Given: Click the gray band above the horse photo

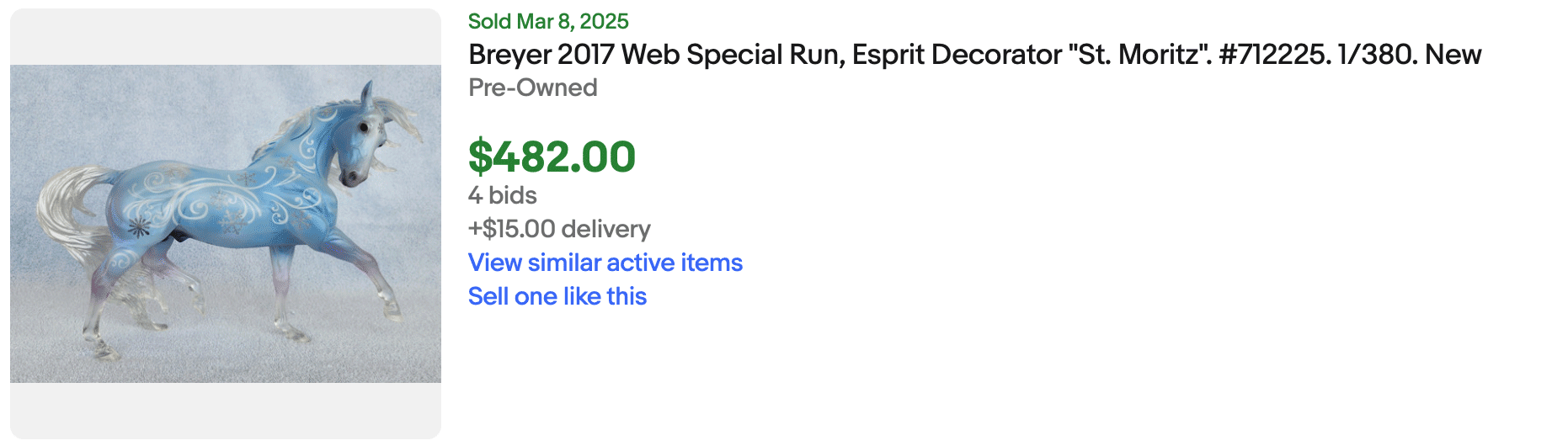Looking at the screenshot, I should point(225,37).
